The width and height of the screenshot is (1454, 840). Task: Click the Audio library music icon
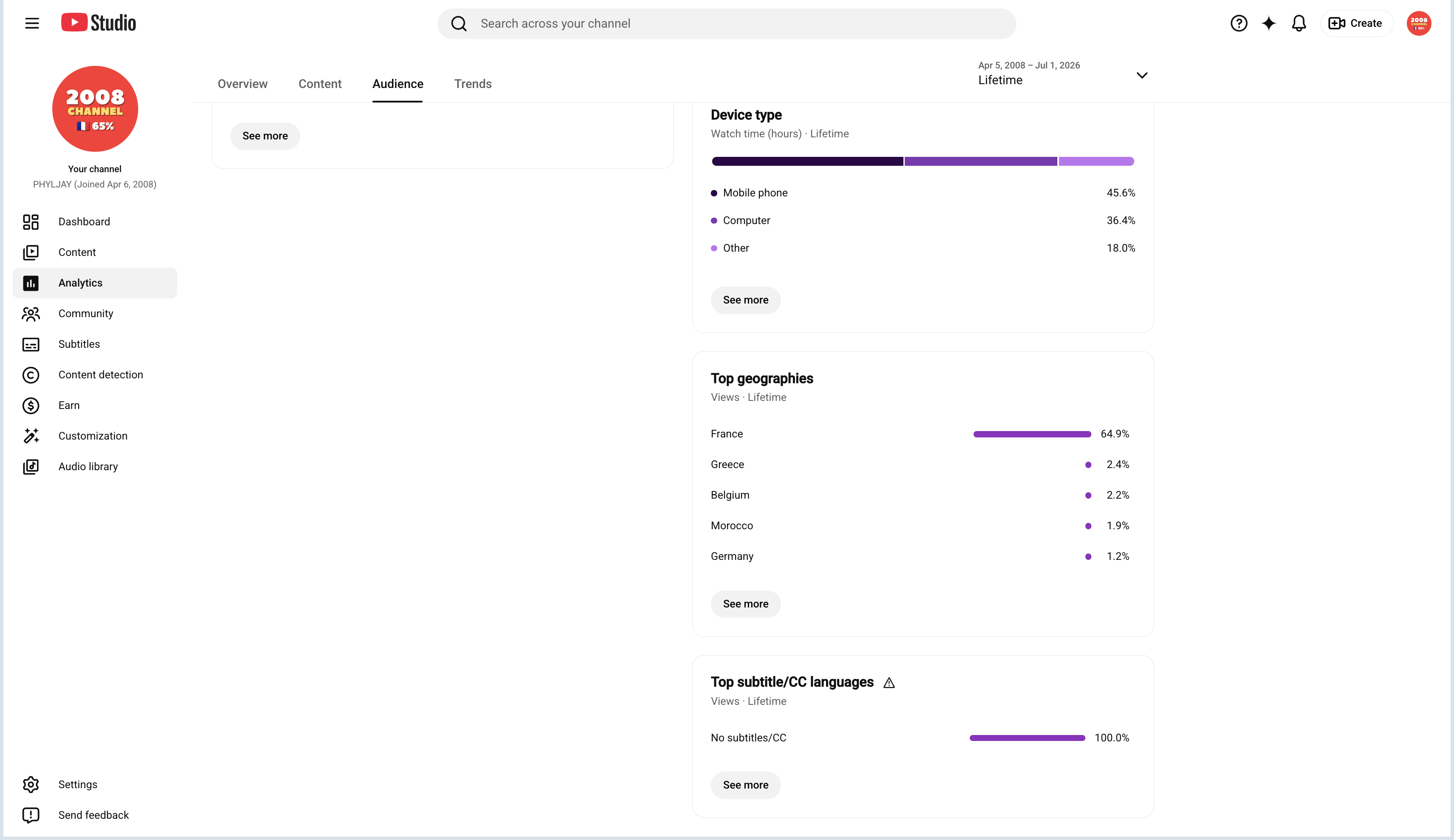[x=31, y=466]
